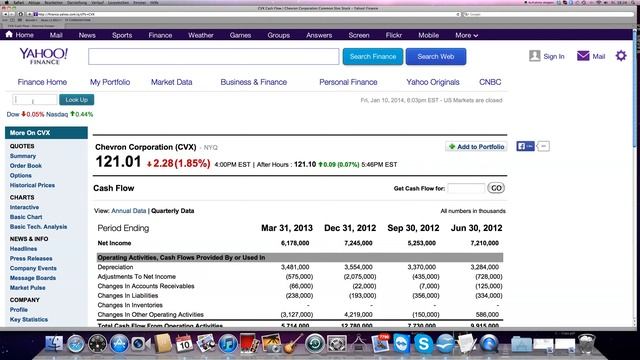640x360 pixels.
Task: Click the GO button for cash flow
Action: (x=496, y=188)
